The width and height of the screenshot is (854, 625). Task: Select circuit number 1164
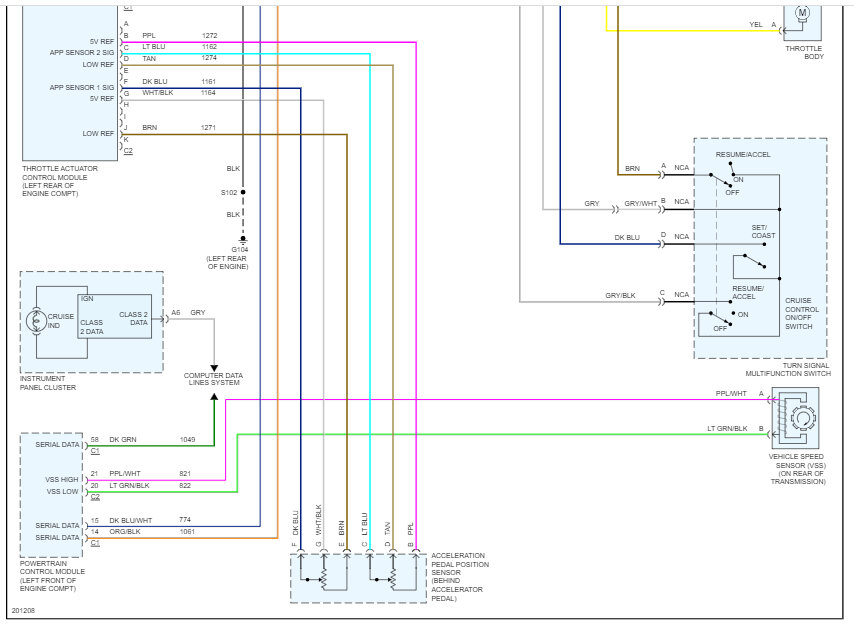pyautogui.click(x=209, y=93)
